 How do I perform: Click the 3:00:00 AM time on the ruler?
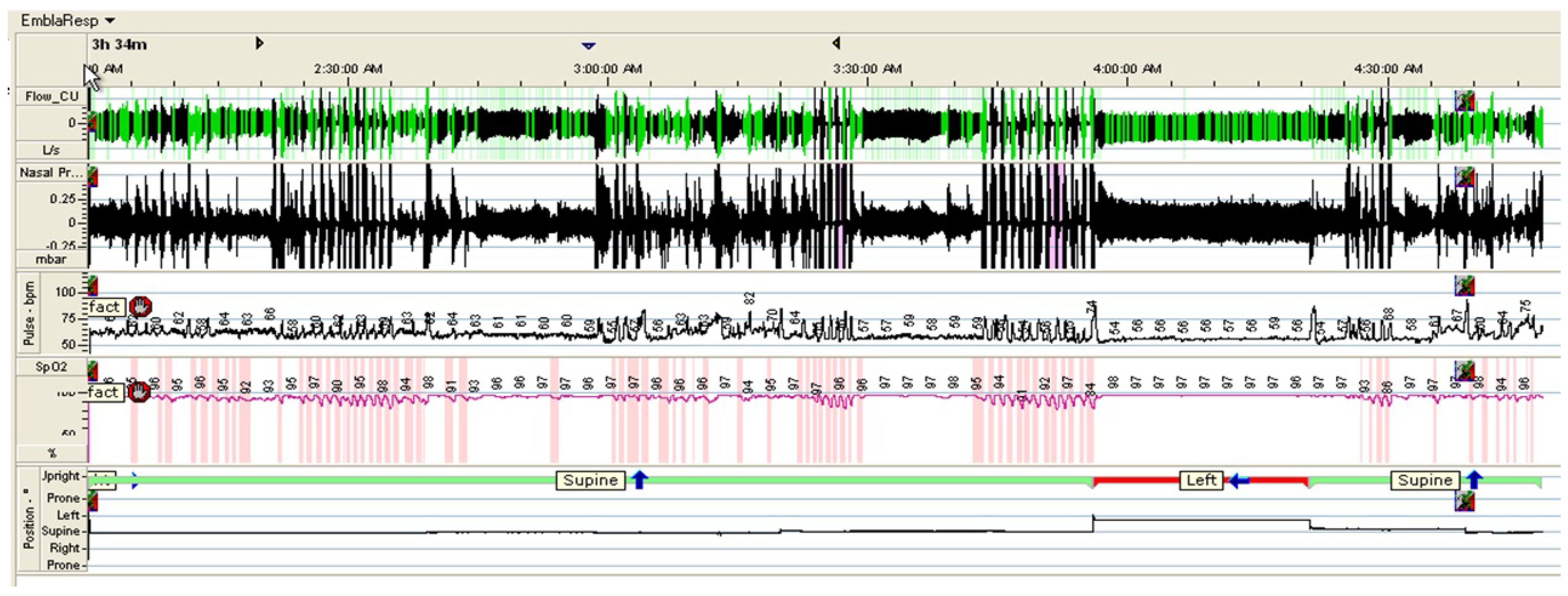click(x=607, y=69)
